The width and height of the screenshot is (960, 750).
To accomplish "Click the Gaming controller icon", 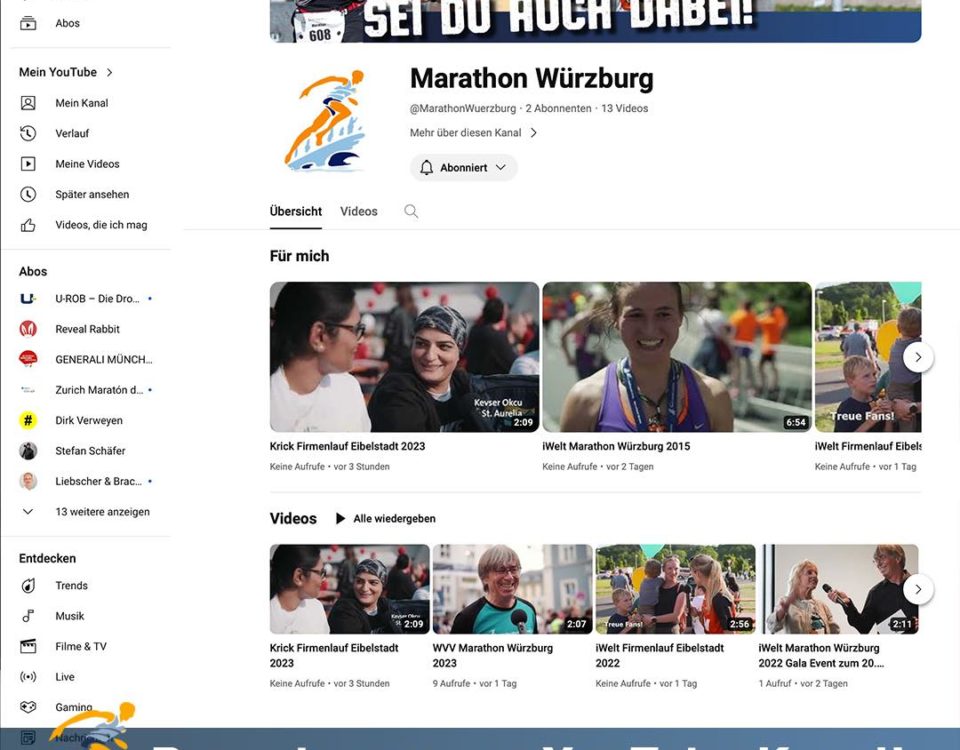I will [28, 707].
